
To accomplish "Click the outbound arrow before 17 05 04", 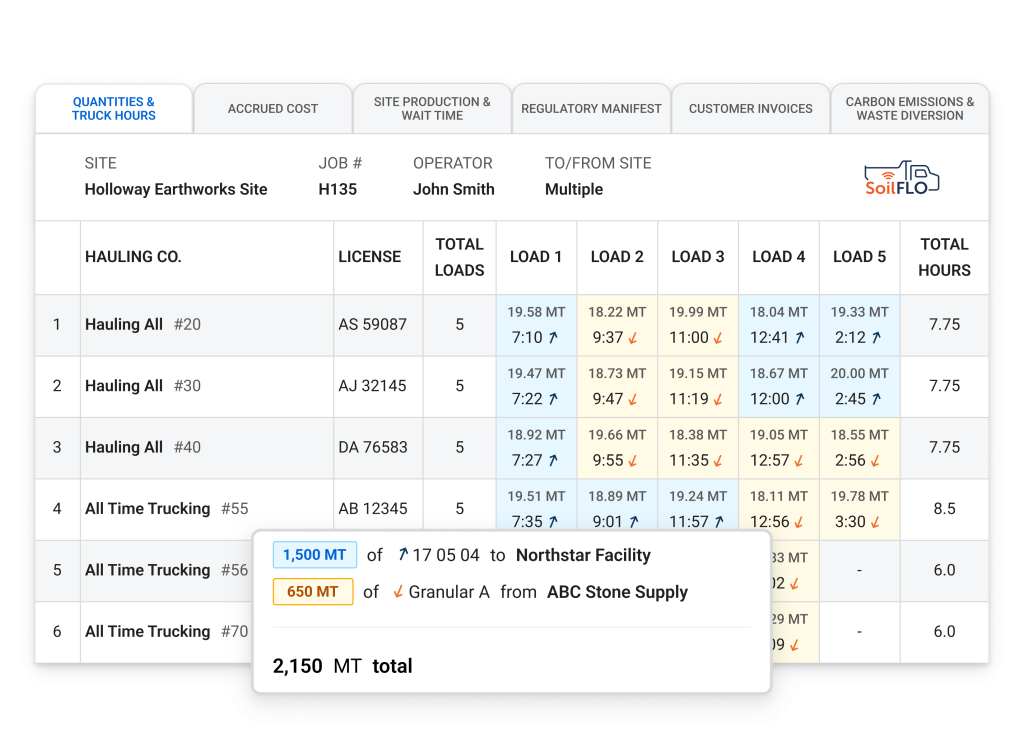I will 403,555.
